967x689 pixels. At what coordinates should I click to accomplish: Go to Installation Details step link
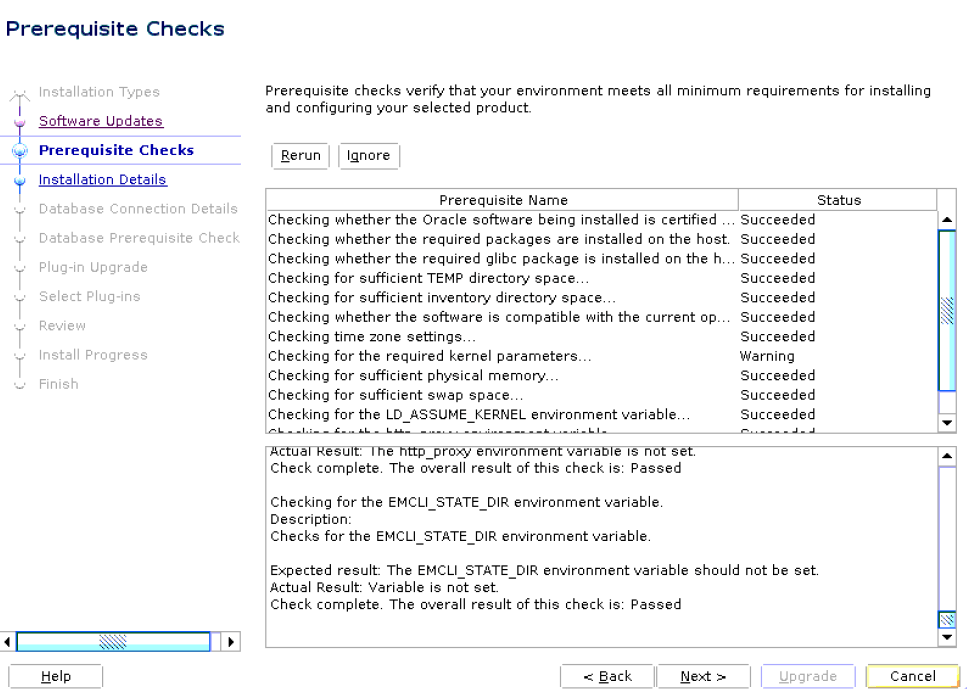point(102,180)
